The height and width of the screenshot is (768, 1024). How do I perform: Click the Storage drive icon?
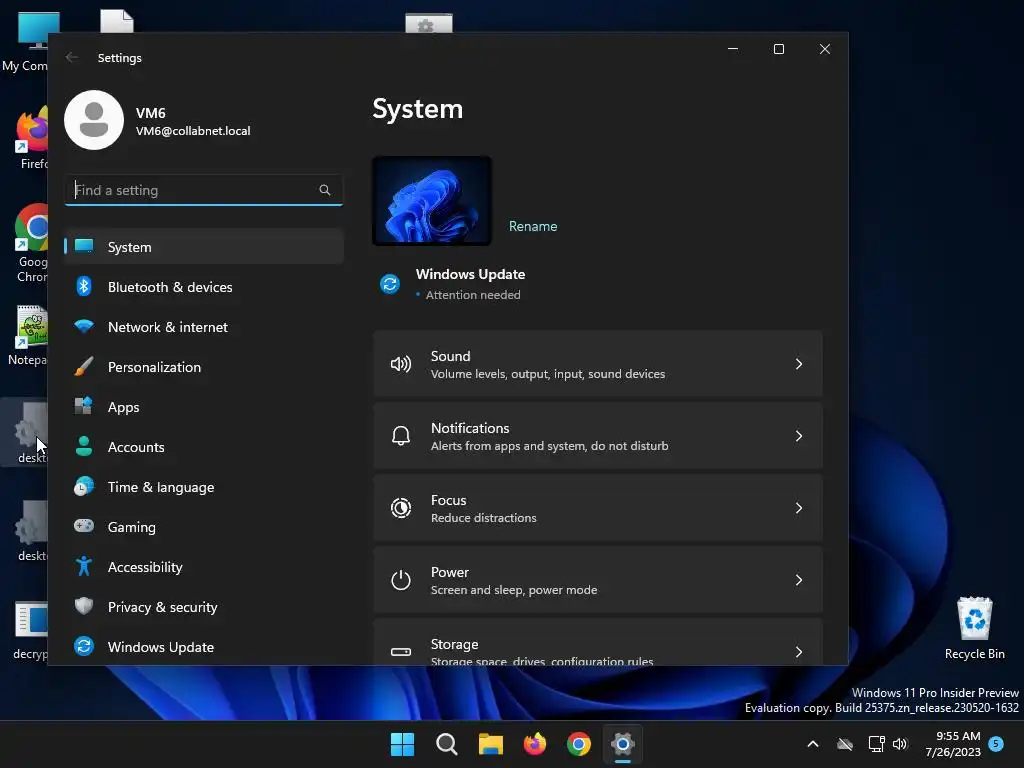pyautogui.click(x=401, y=652)
